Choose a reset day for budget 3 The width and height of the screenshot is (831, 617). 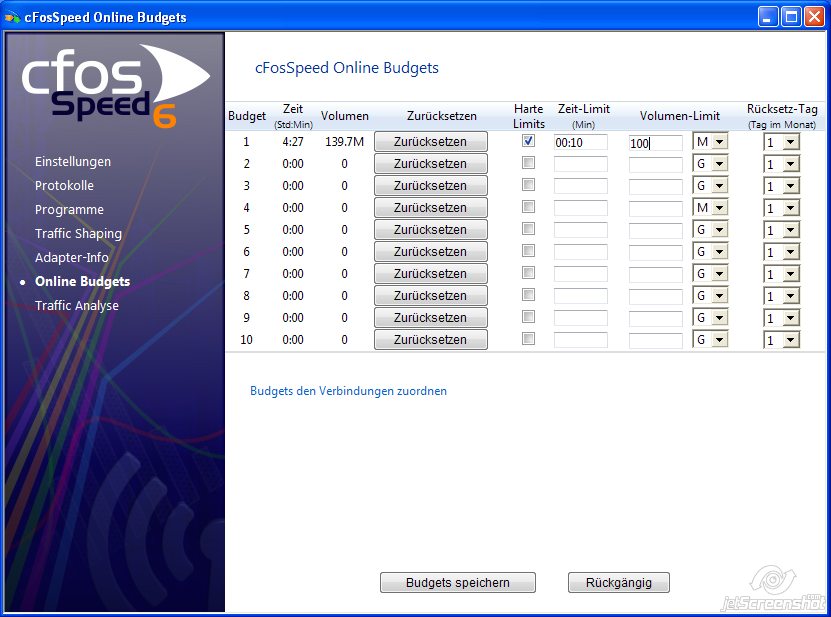click(x=782, y=187)
